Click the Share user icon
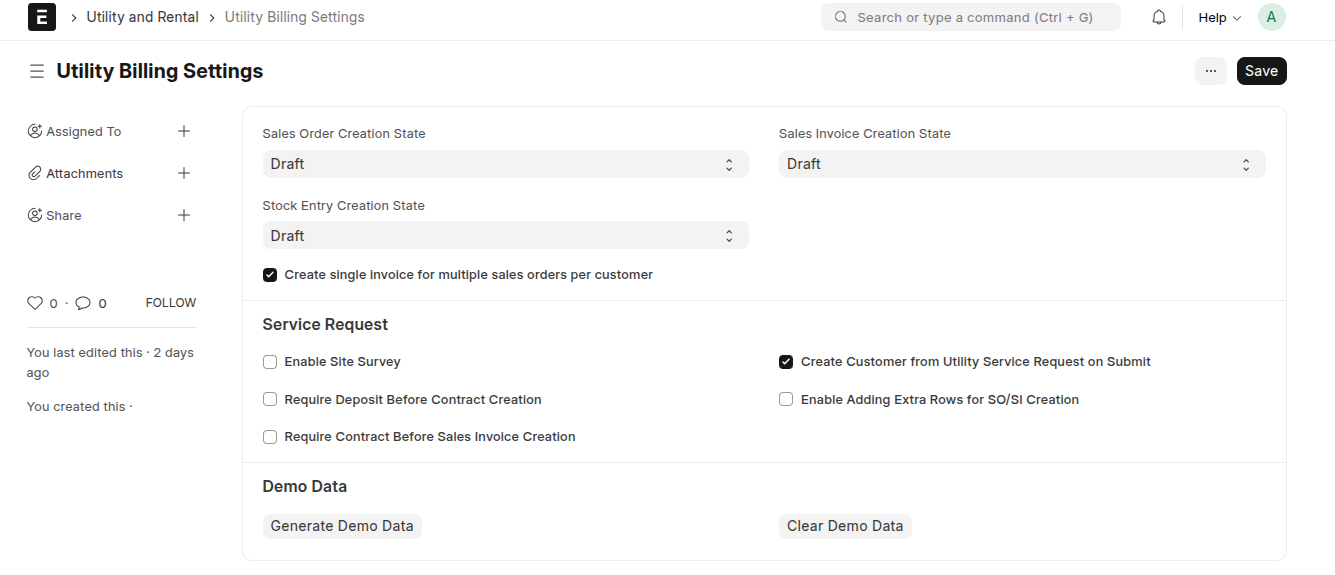 (35, 215)
